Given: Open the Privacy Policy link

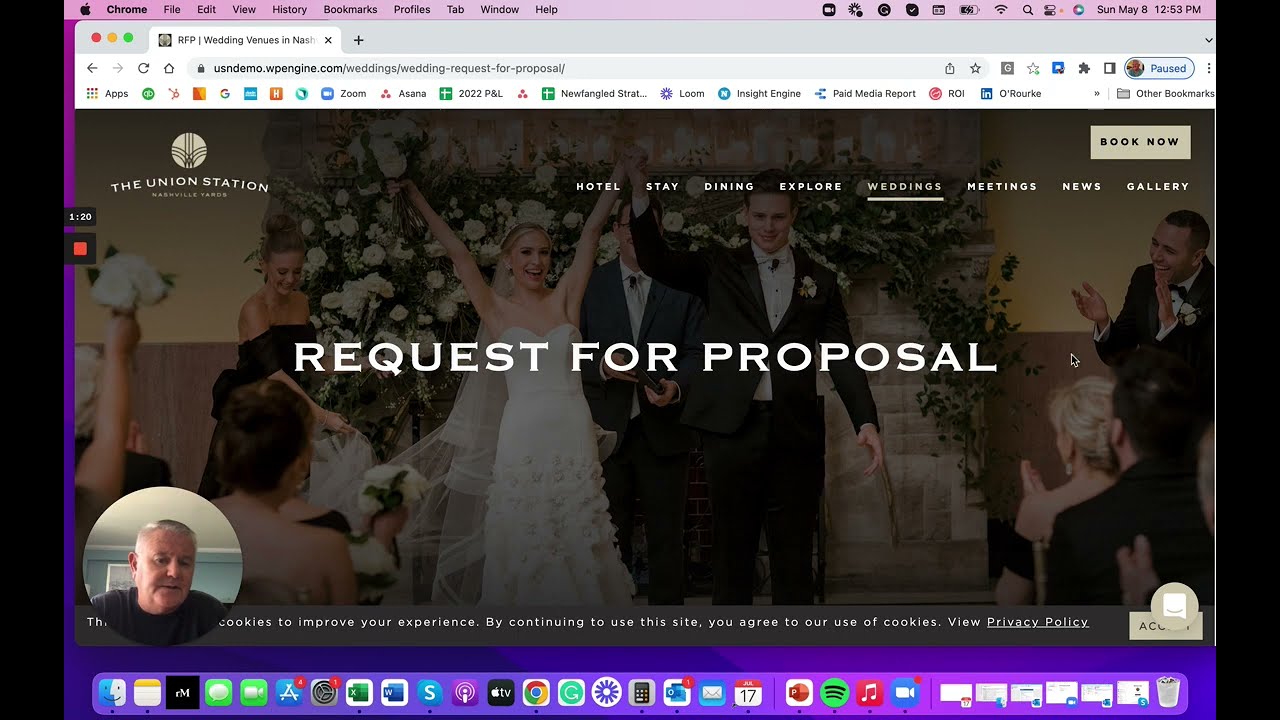Looking at the screenshot, I should coord(1037,622).
